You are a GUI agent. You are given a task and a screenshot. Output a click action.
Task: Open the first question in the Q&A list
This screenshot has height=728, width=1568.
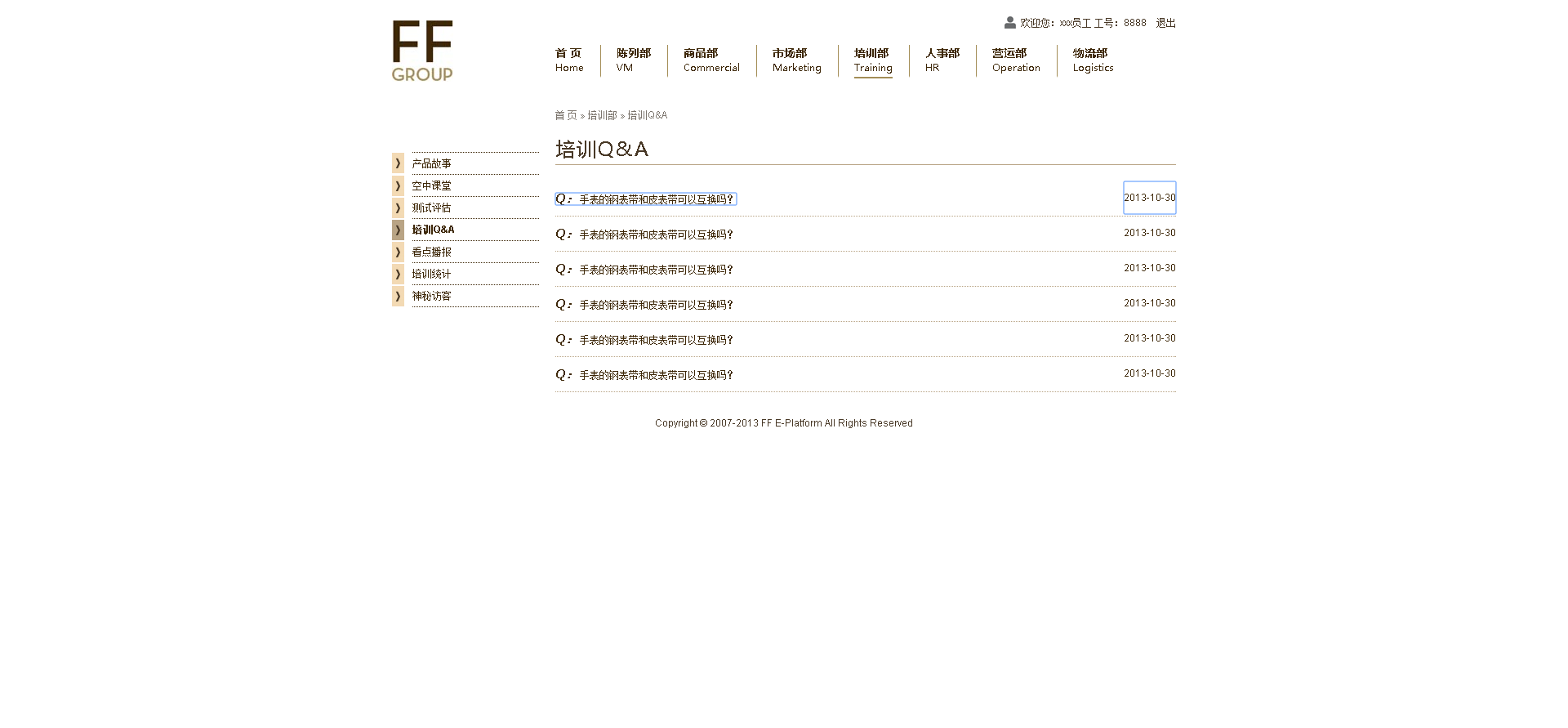click(656, 199)
